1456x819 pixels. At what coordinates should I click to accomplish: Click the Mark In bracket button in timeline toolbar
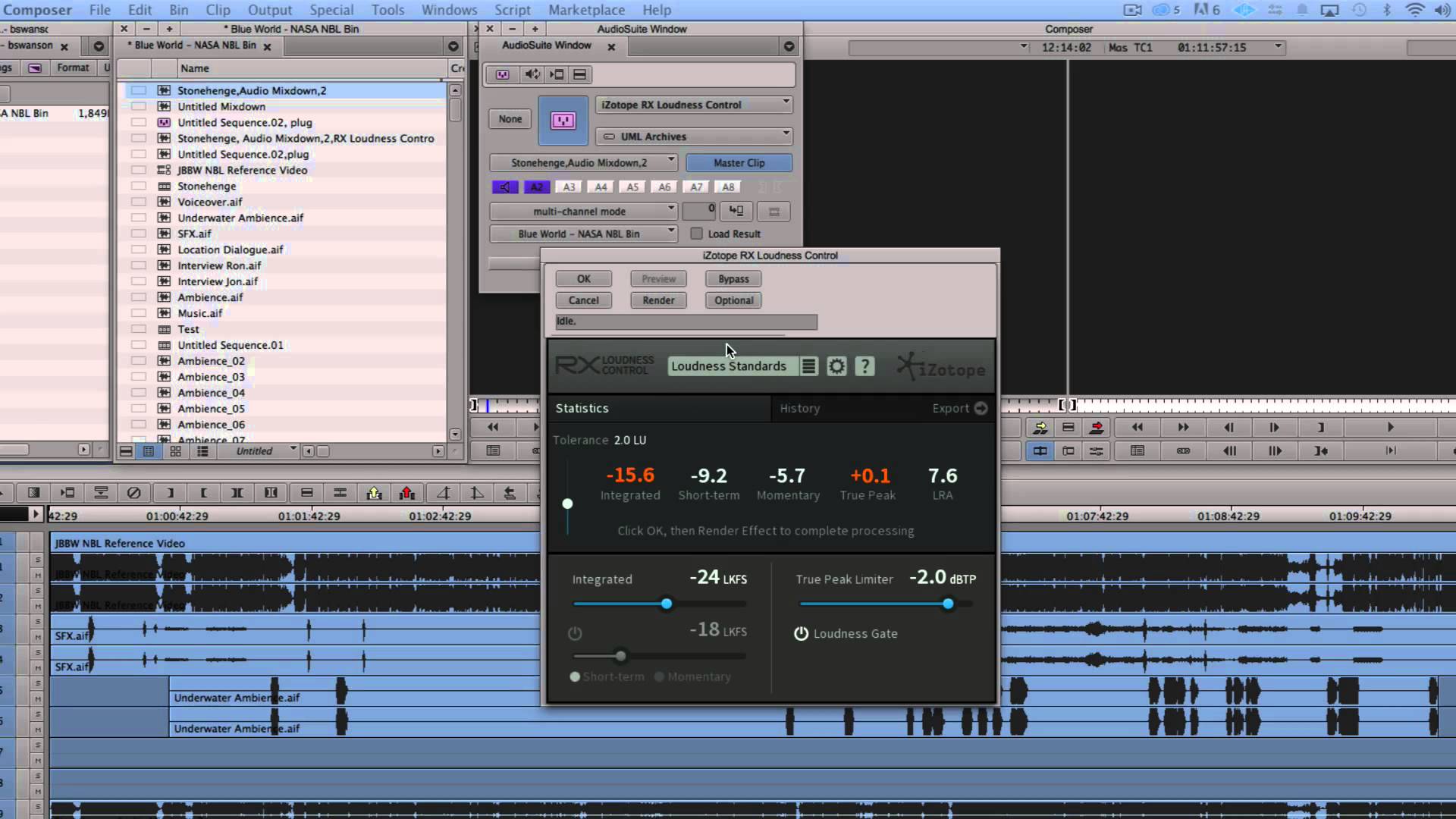[170, 493]
